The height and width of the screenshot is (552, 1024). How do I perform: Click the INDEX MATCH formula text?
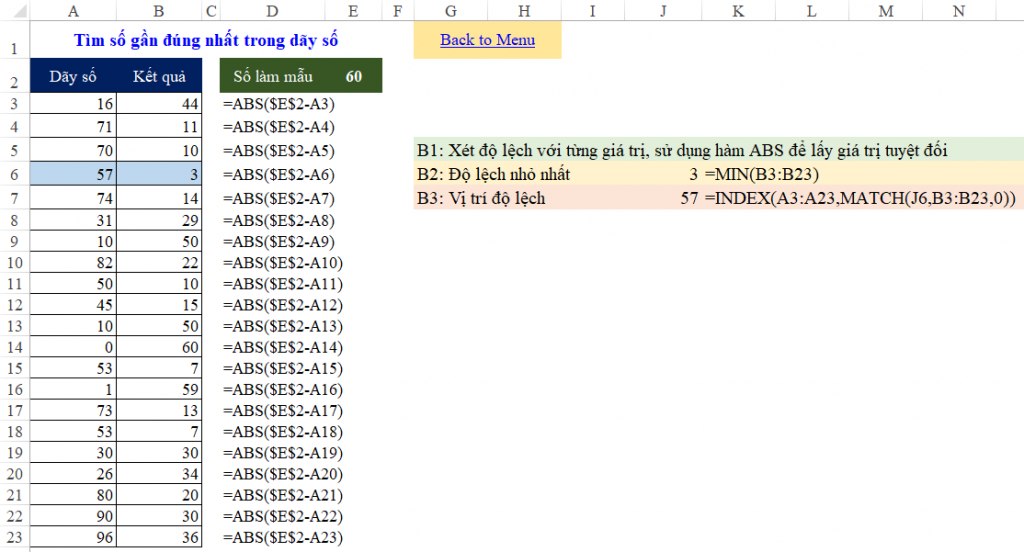[x=859, y=198]
